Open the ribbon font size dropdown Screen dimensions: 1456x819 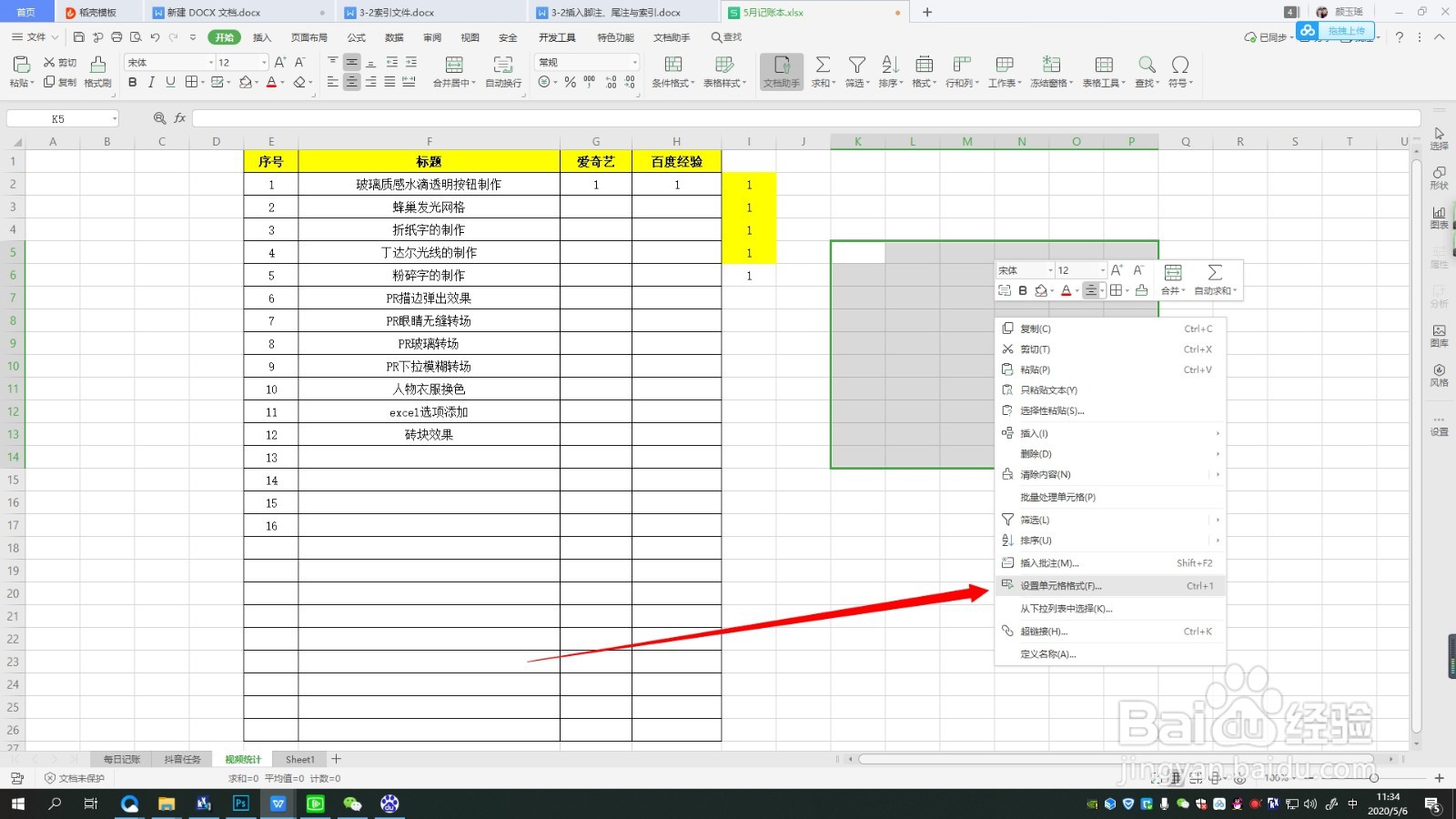pos(264,63)
